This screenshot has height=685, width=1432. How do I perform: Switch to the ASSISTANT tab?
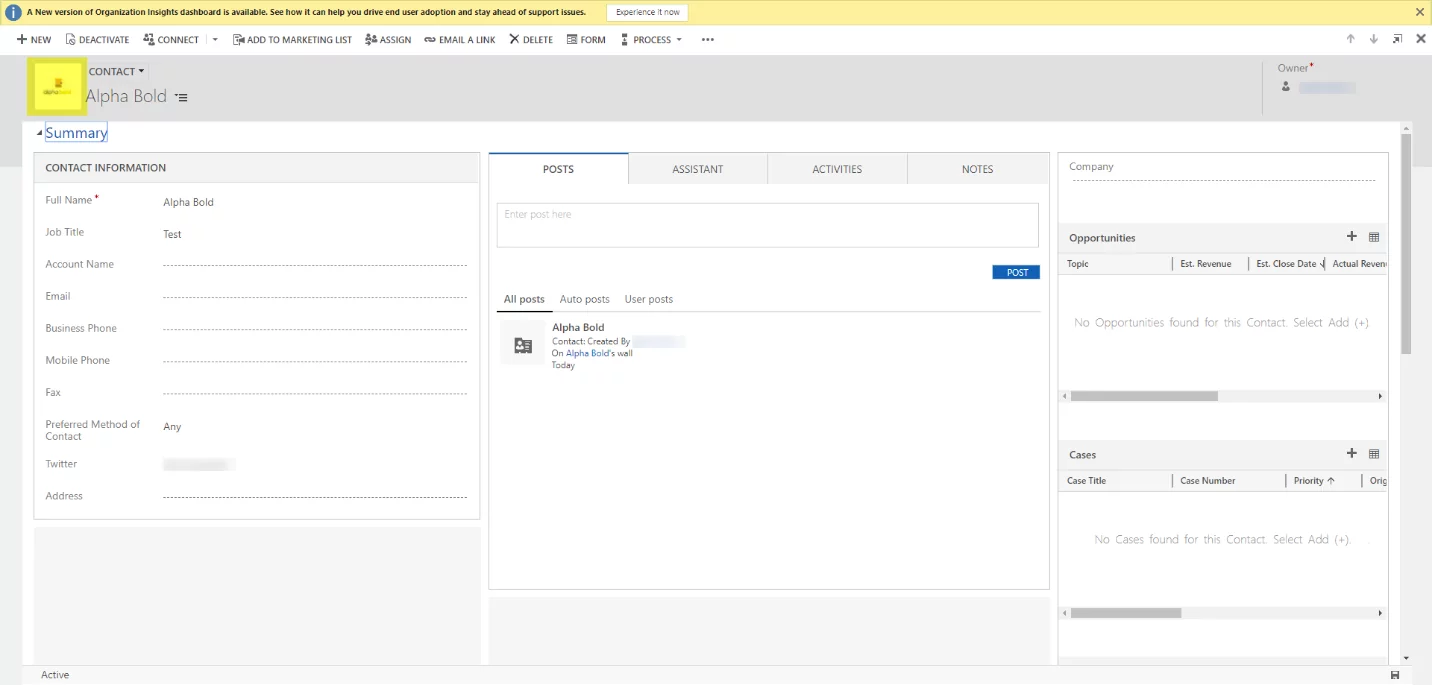(x=698, y=169)
